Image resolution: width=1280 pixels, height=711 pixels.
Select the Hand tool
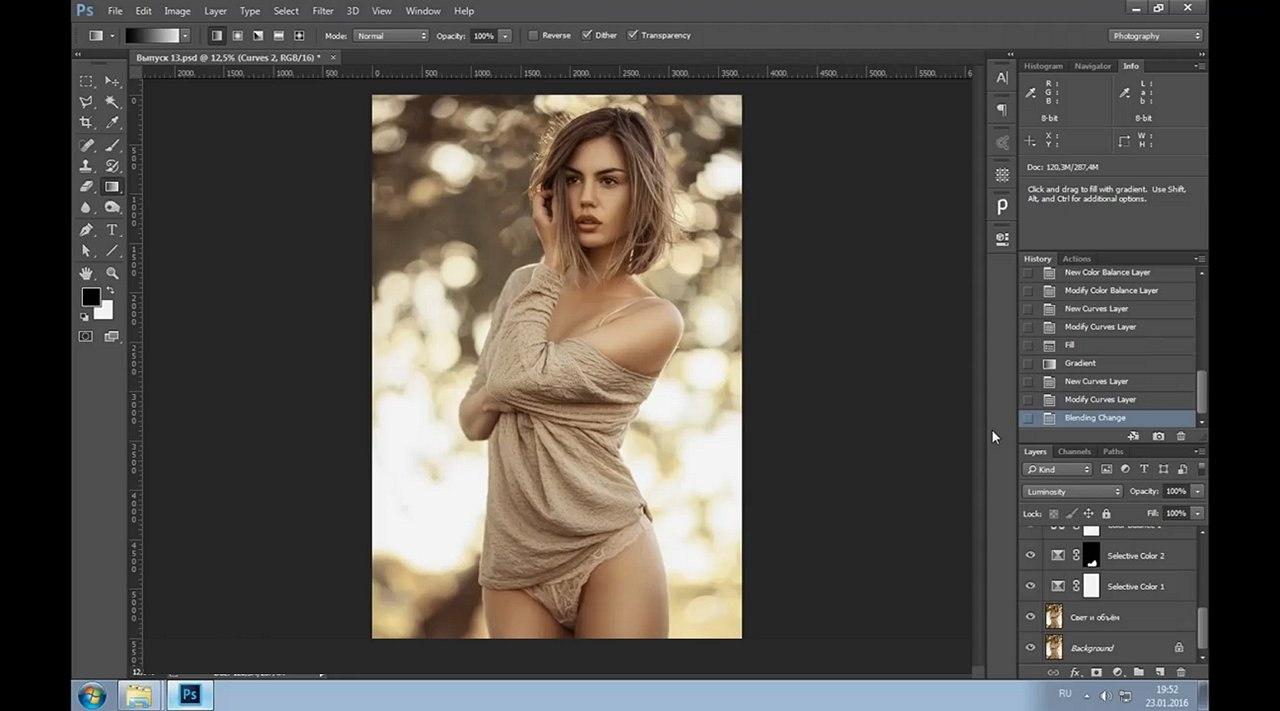pos(87,273)
